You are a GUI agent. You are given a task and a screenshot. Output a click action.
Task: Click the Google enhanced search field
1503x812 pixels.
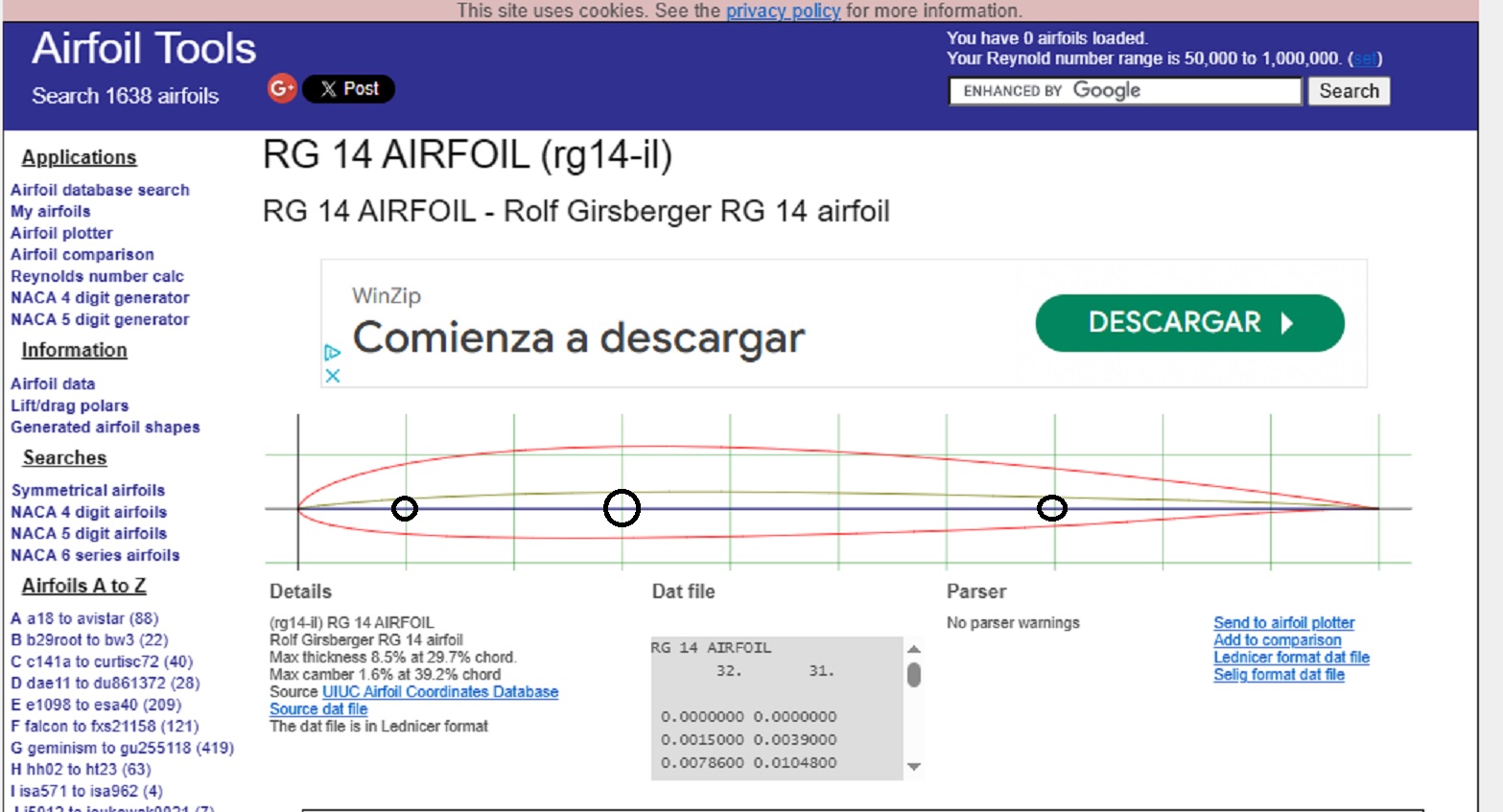click(1124, 91)
